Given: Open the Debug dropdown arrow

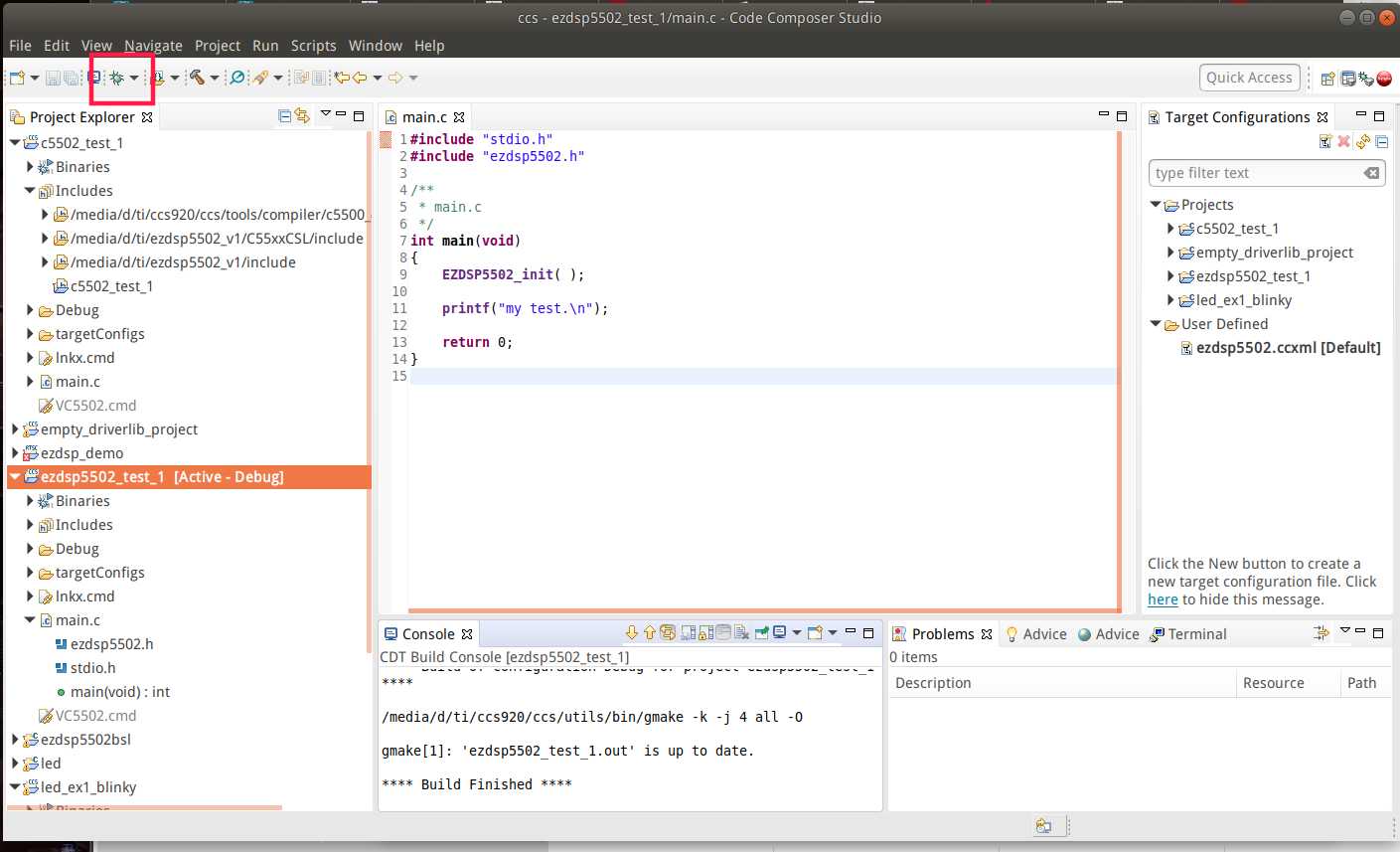Looking at the screenshot, I should 134,78.
